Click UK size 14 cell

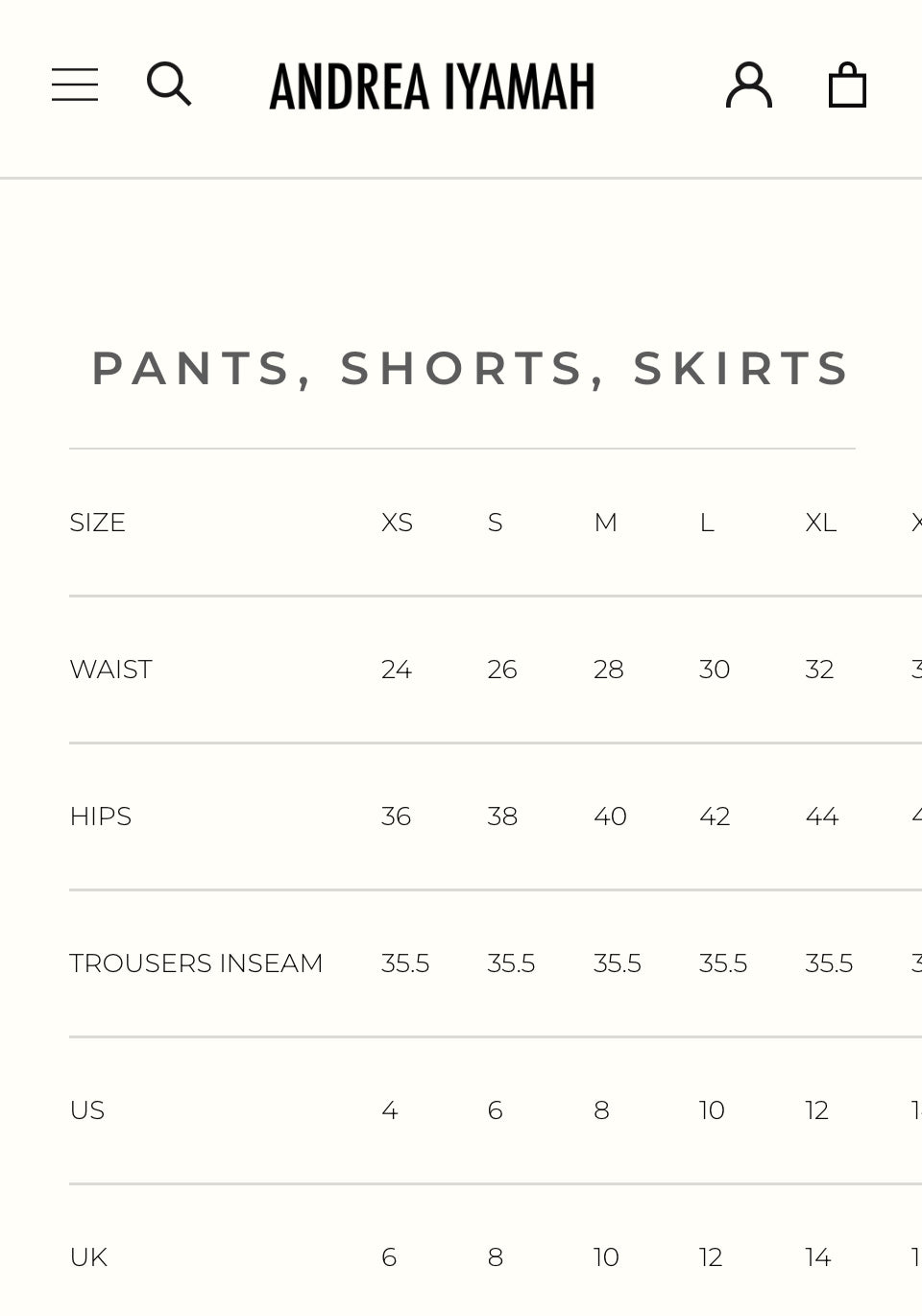click(818, 1257)
